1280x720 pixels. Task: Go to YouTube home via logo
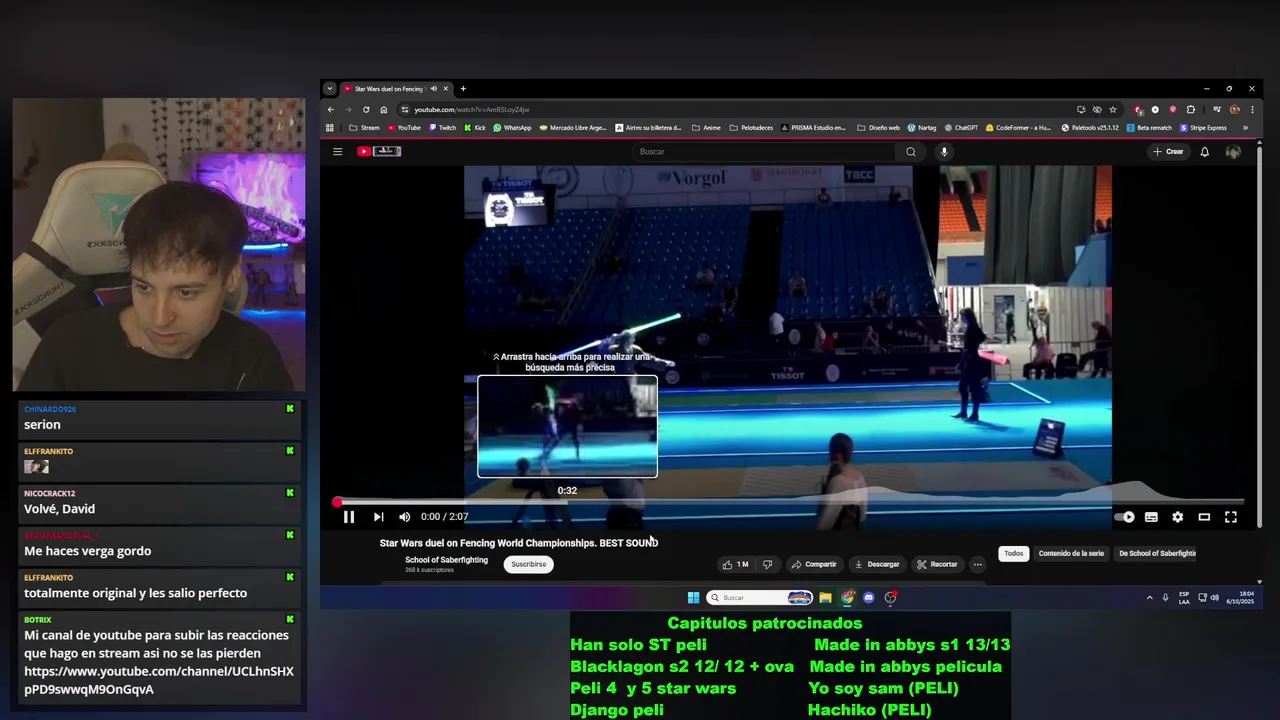379,152
